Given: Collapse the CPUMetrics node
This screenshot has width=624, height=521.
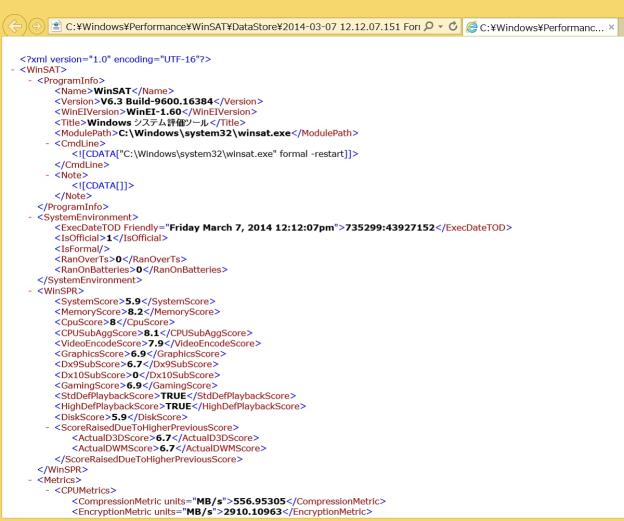Looking at the screenshot, I should (x=48, y=490).
